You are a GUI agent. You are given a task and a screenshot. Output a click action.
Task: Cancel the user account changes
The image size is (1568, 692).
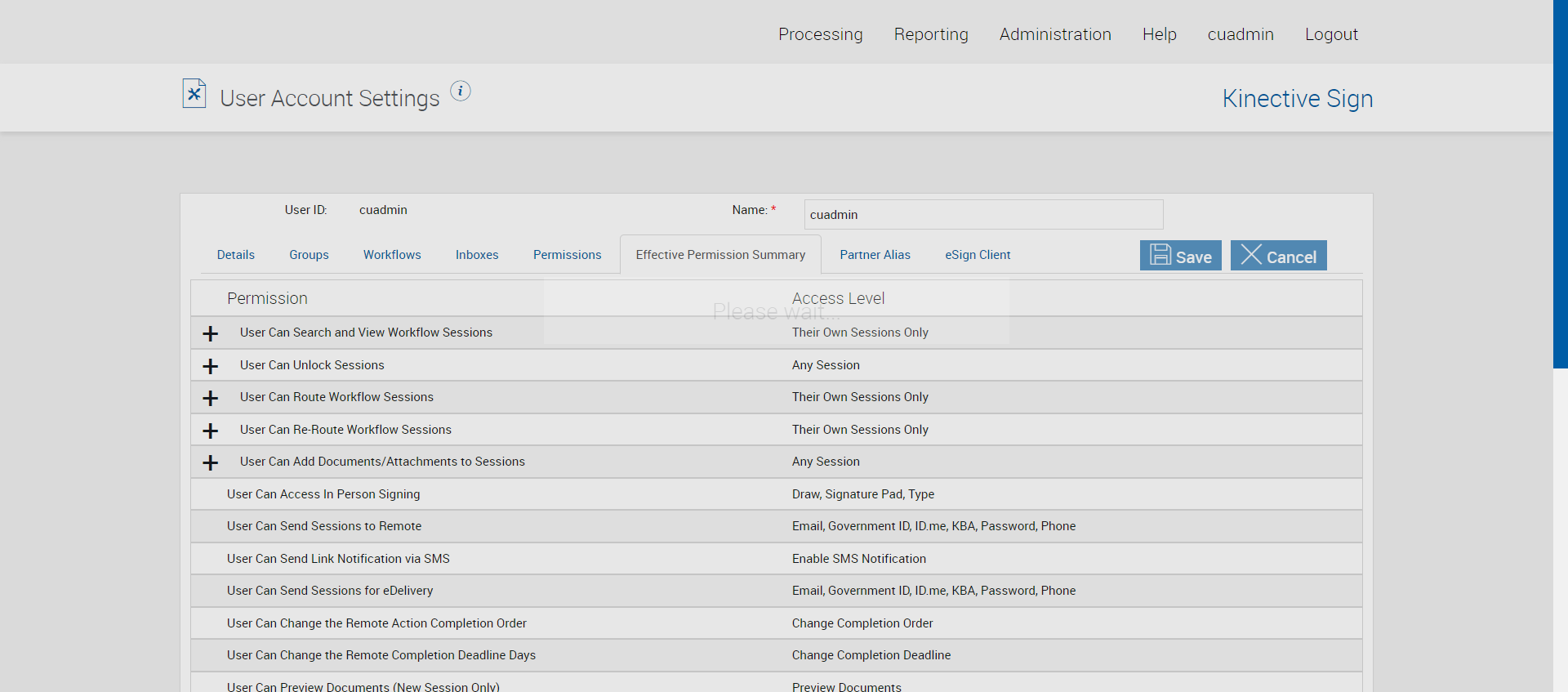(1278, 256)
